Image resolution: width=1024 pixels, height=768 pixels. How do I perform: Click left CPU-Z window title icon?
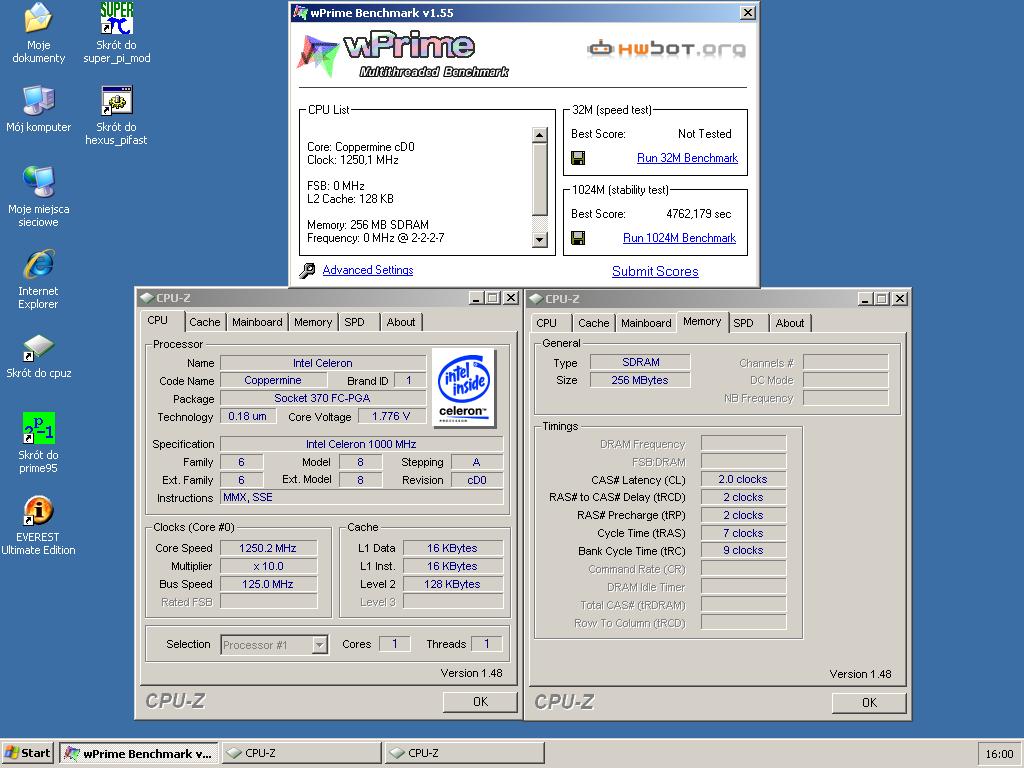(x=146, y=298)
